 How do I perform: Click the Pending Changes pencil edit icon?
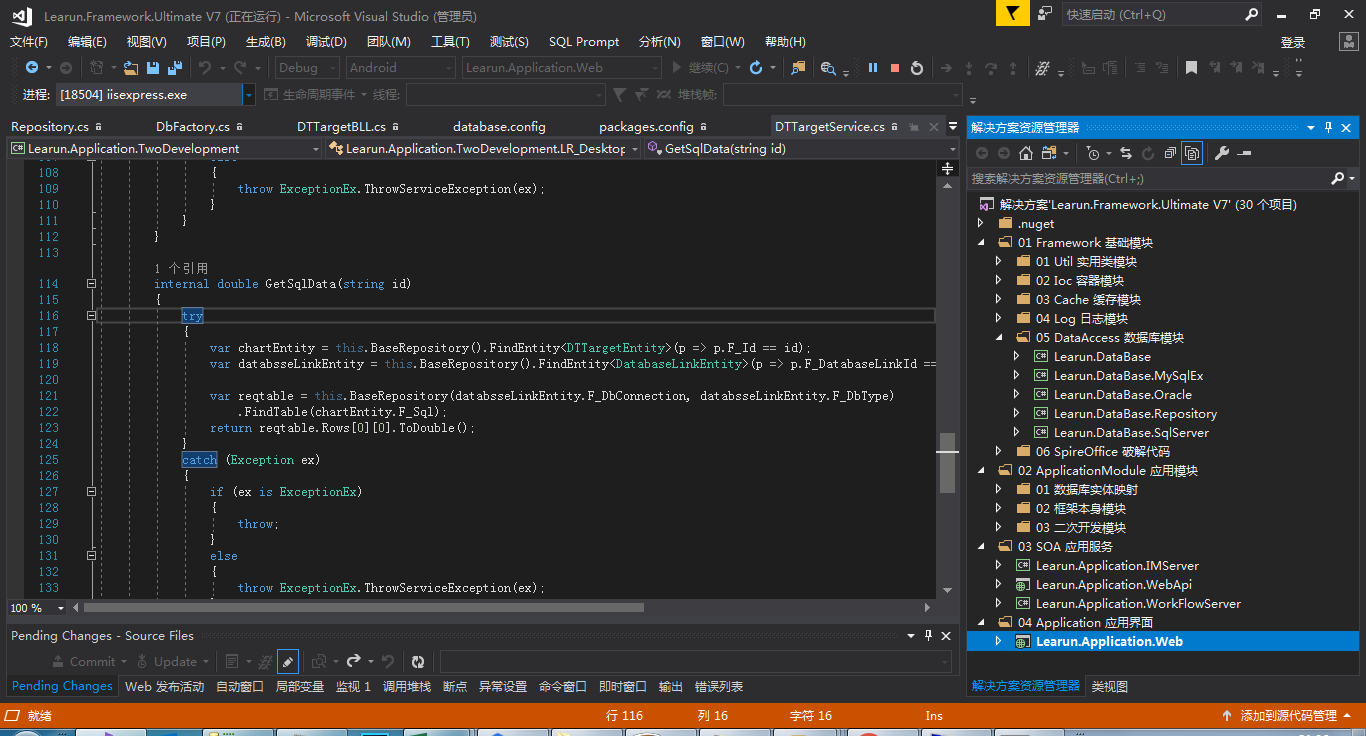[x=287, y=661]
